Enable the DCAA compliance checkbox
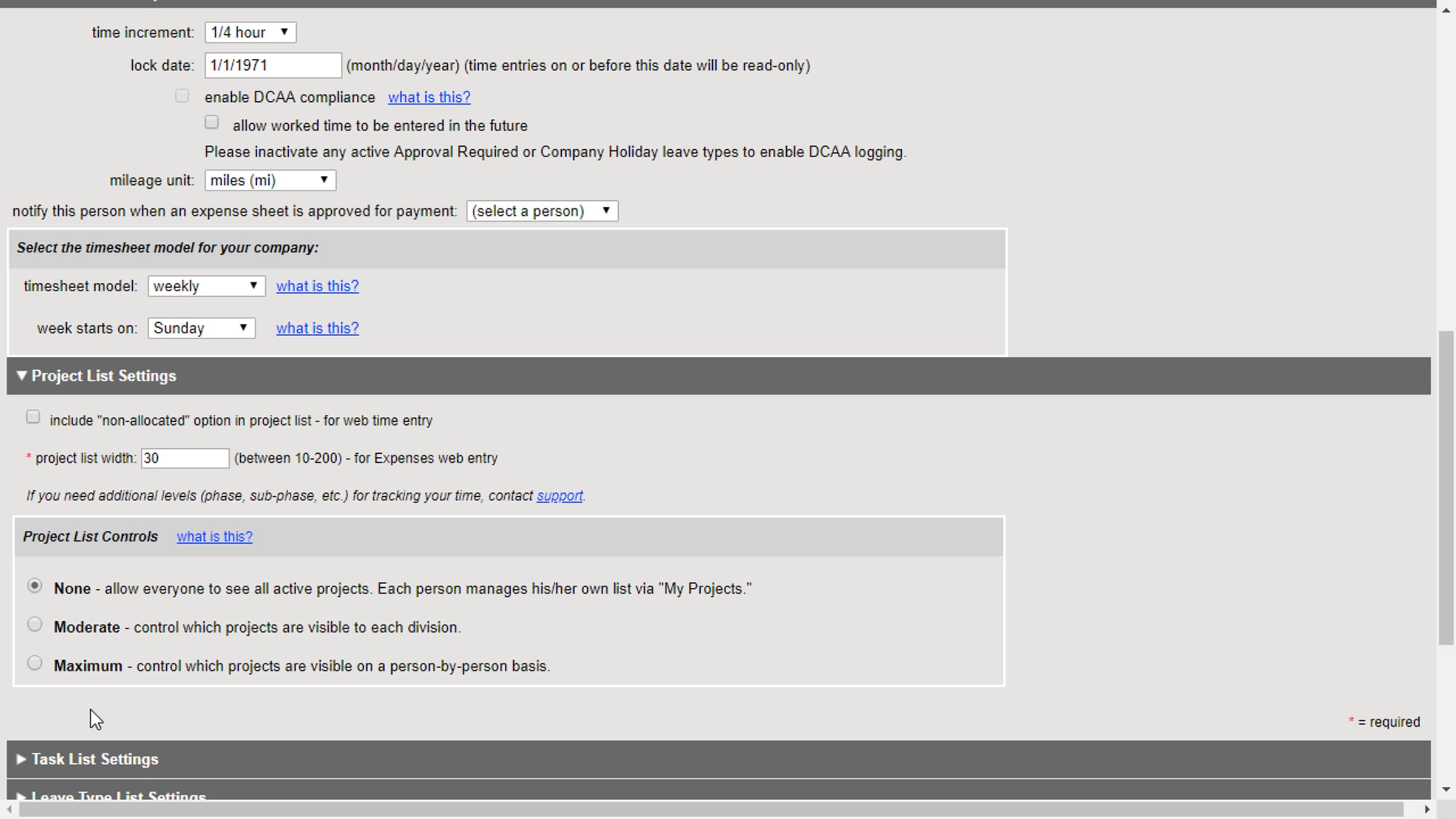The image size is (1456, 819). tap(182, 96)
